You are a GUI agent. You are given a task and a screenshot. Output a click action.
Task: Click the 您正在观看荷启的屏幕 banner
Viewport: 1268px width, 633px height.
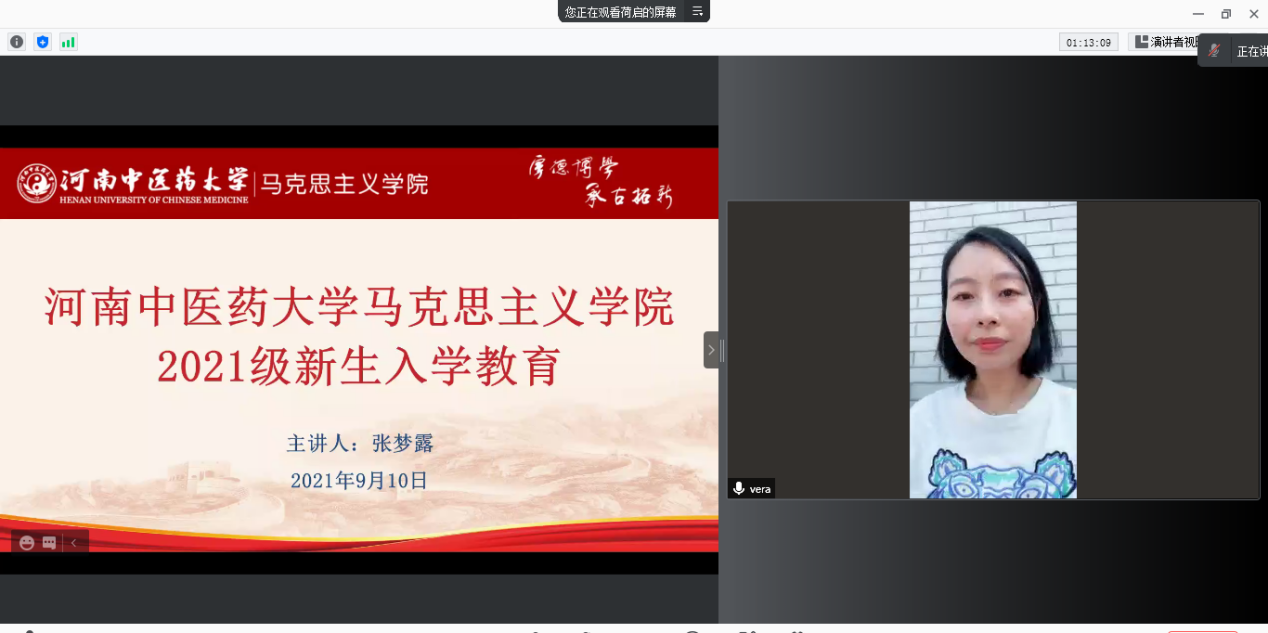click(620, 12)
